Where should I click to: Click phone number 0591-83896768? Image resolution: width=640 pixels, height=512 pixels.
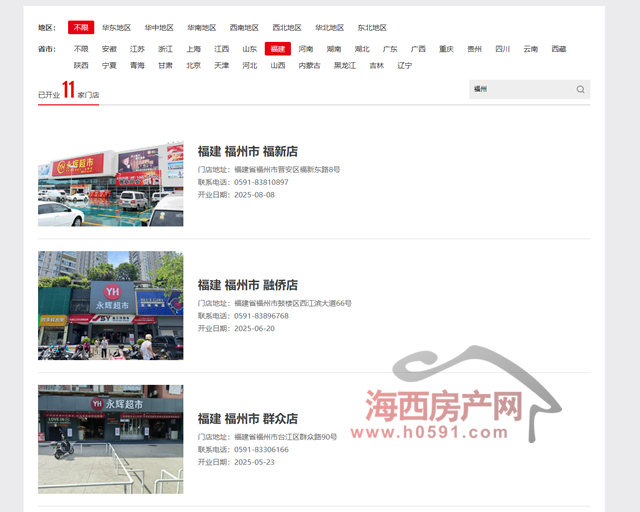261,316
